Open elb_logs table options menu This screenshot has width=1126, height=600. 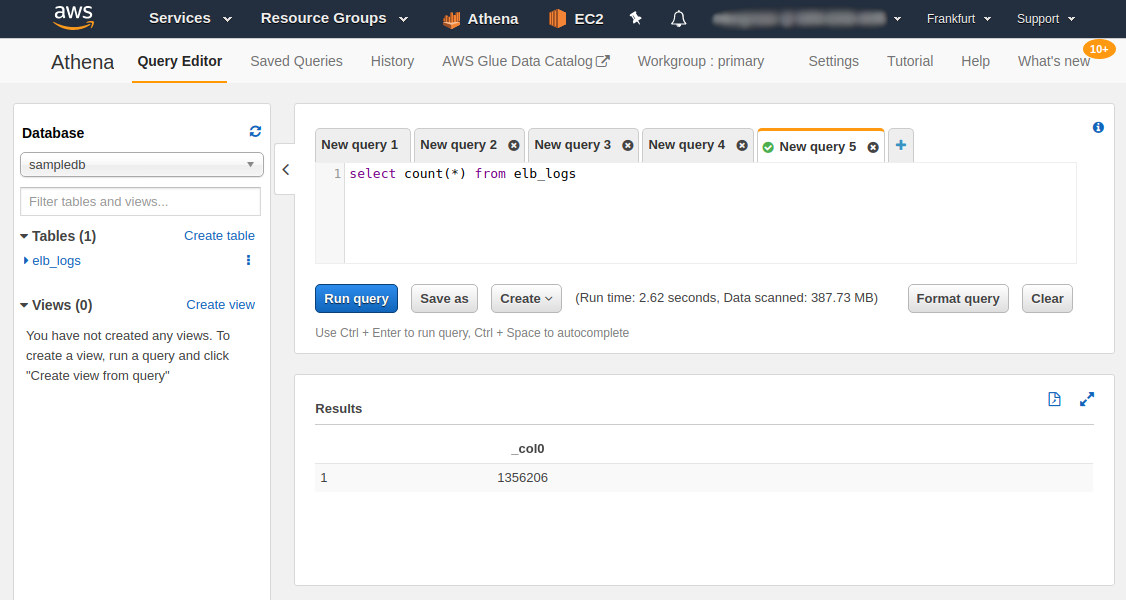248,260
